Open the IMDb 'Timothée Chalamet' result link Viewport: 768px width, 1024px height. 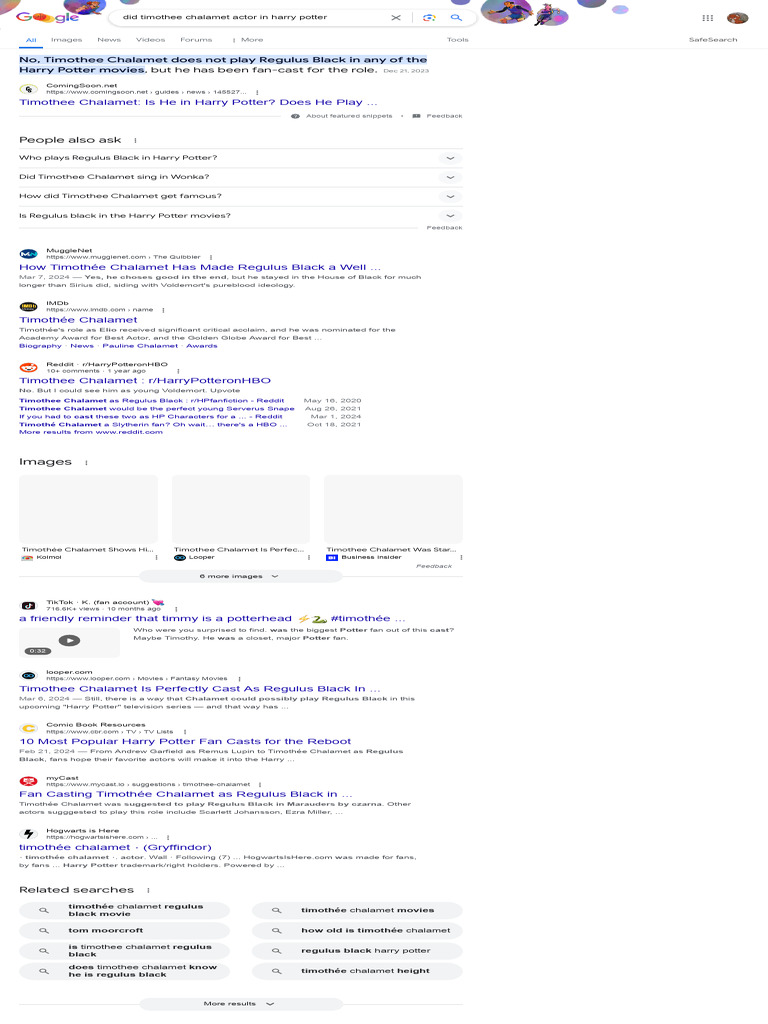coord(78,320)
